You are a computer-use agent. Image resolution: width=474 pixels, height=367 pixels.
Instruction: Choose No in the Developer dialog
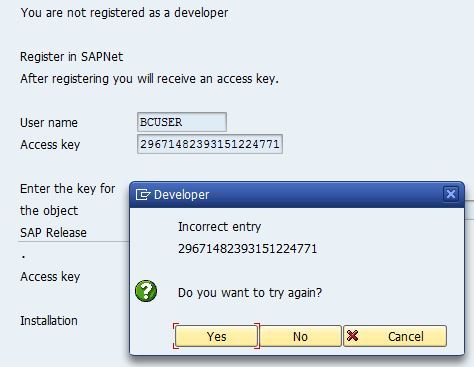pos(300,336)
